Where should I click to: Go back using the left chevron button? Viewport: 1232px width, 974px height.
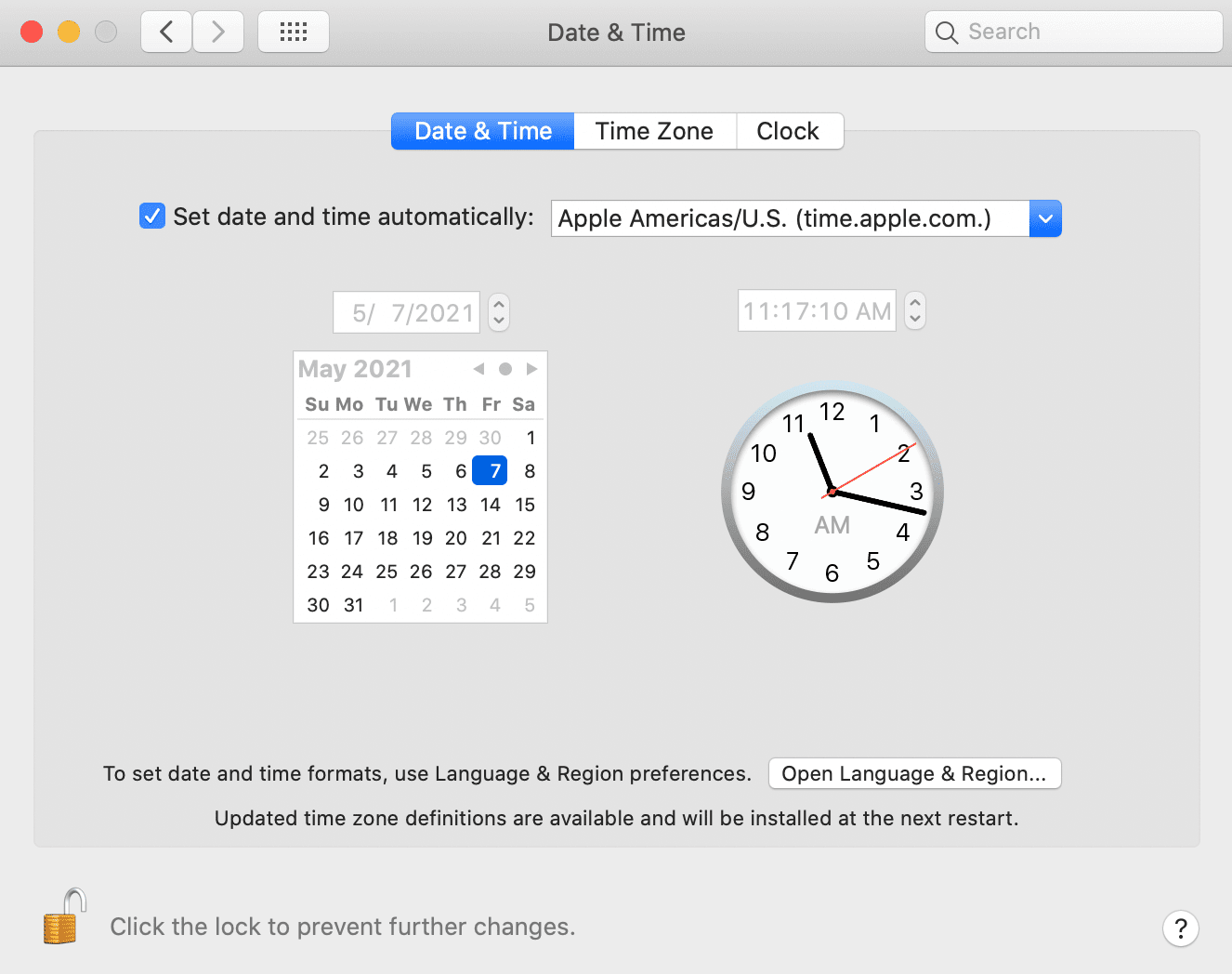tap(167, 33)
